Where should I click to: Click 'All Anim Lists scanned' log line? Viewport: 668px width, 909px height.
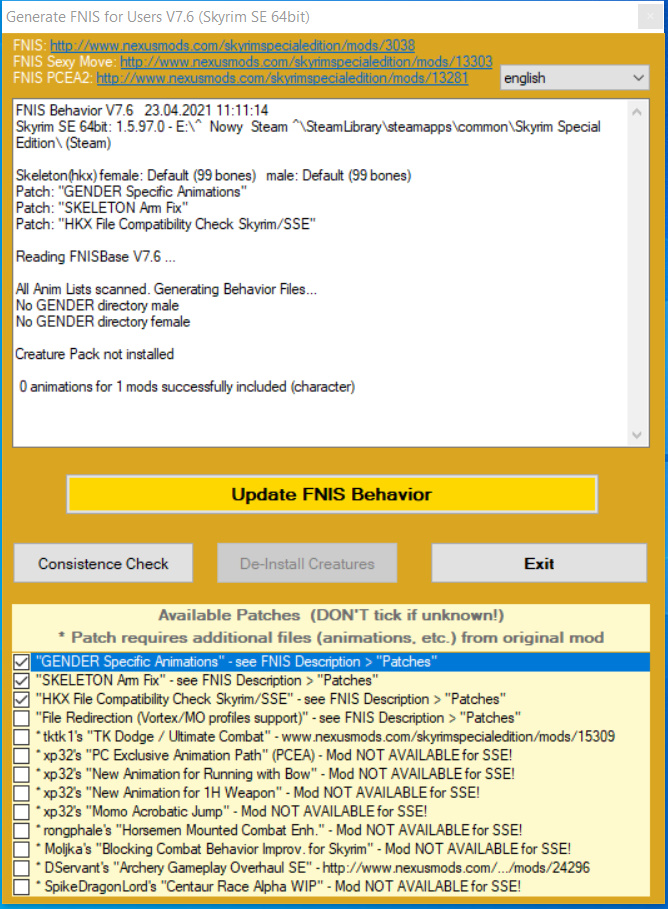pos(166,289)
